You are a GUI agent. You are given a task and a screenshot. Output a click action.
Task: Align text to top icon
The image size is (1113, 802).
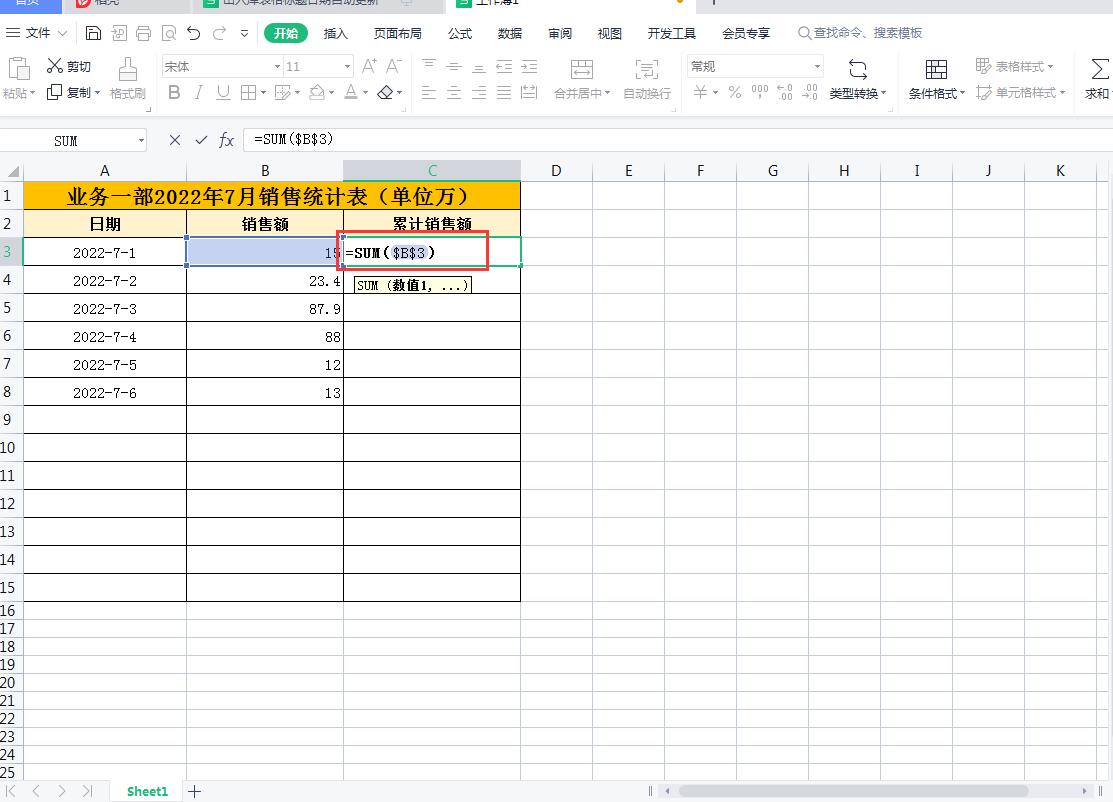coord(429,66)
